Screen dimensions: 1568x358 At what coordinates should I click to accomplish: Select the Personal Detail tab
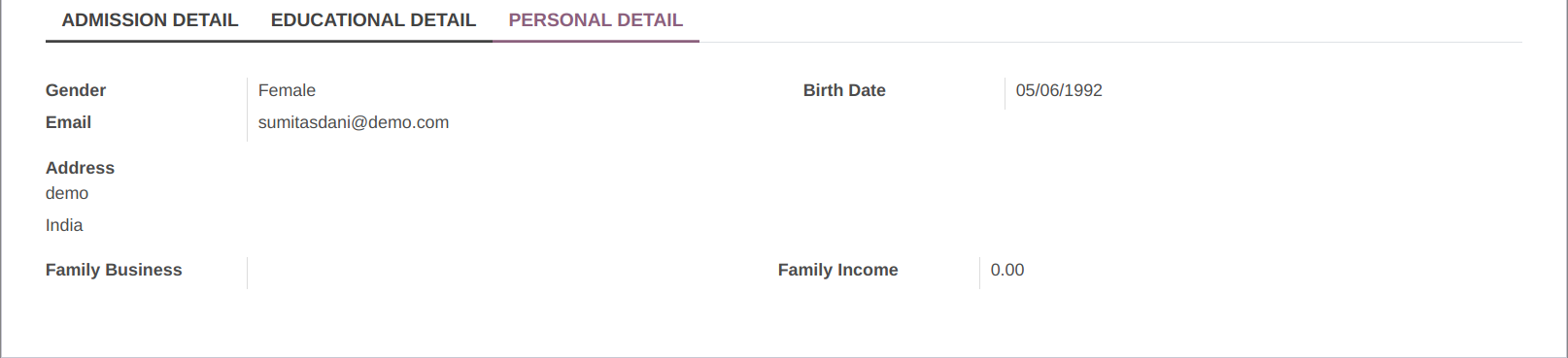(x=596, y=20)
